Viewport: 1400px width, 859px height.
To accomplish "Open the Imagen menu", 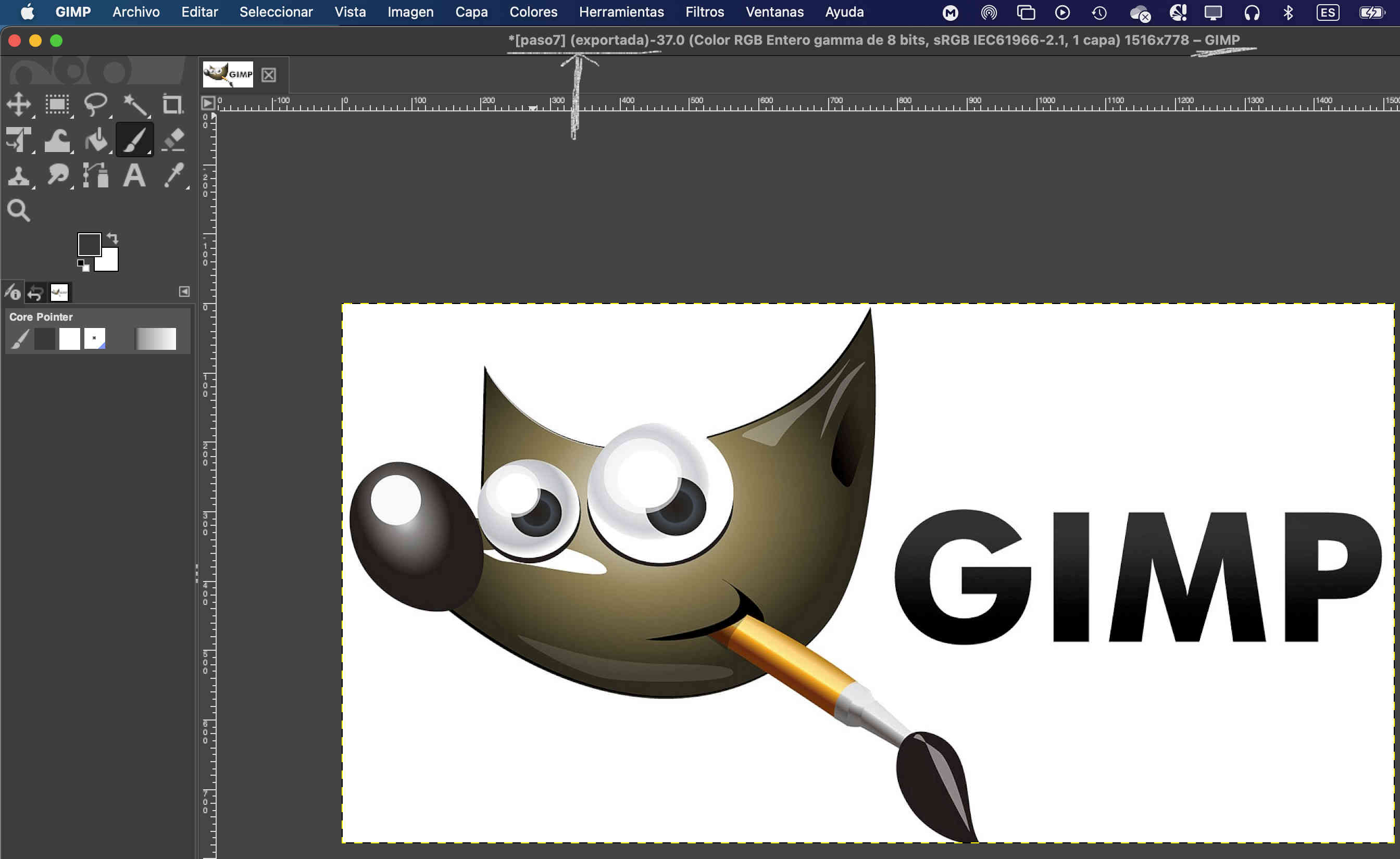I will (x=410, y=12).
